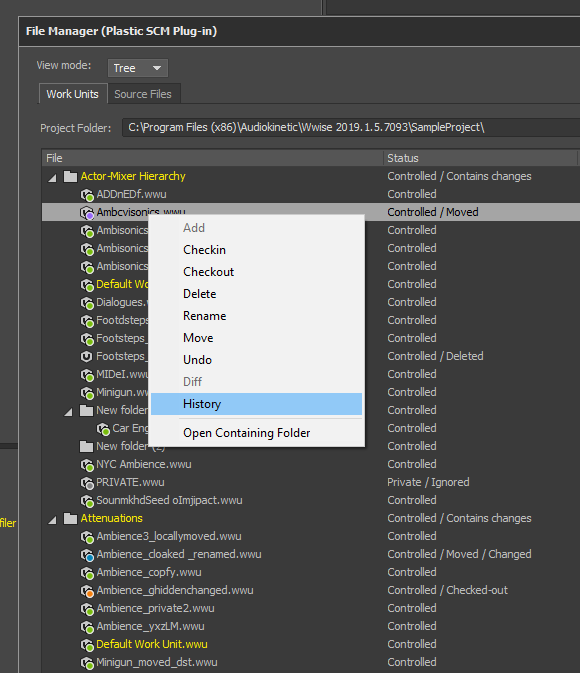The image size is (580, 673).
Task: Choose History from the context menu
Action: (x=256, y=404)
